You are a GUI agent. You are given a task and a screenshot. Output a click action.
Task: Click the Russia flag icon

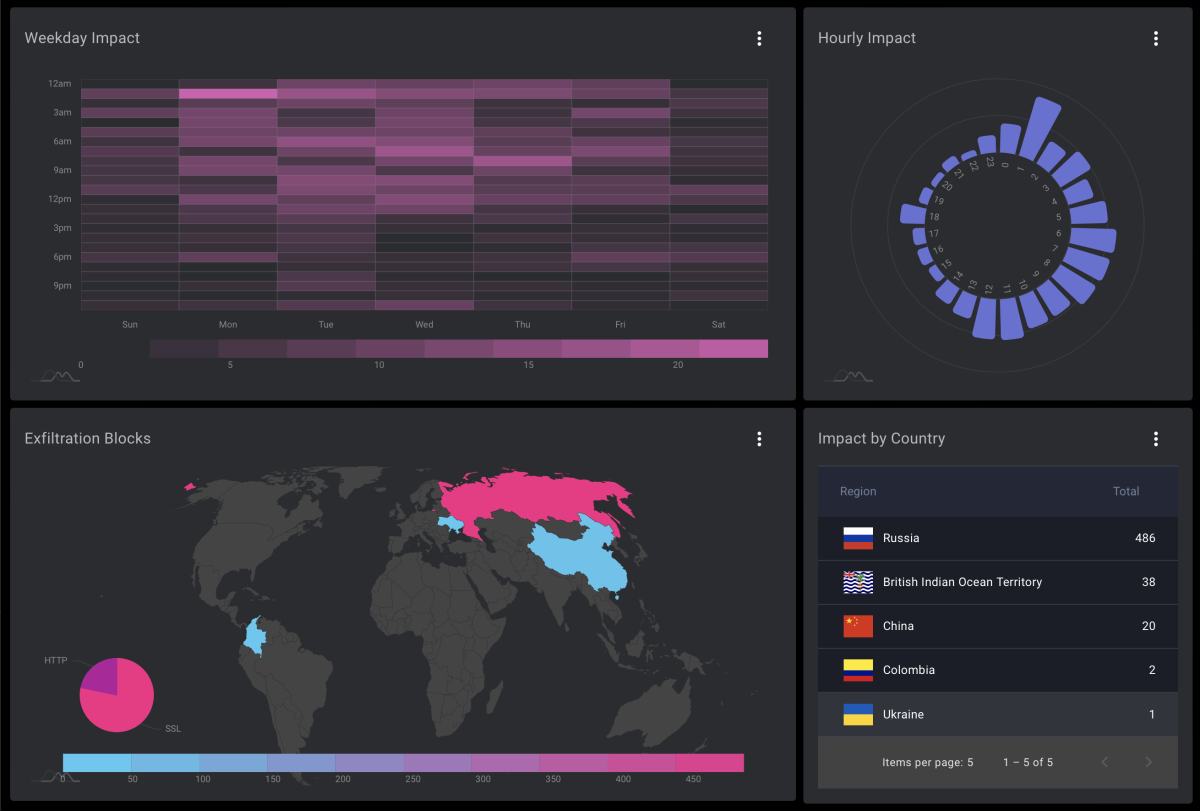click(858, 538)
